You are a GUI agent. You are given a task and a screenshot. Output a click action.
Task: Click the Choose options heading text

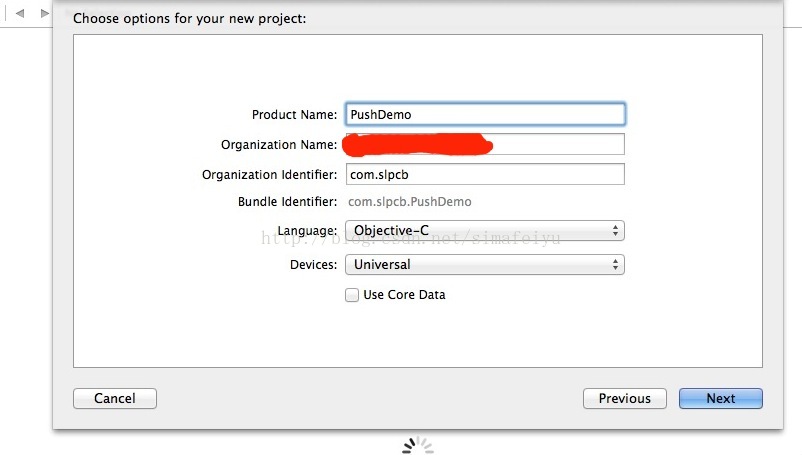coord(190,19)
